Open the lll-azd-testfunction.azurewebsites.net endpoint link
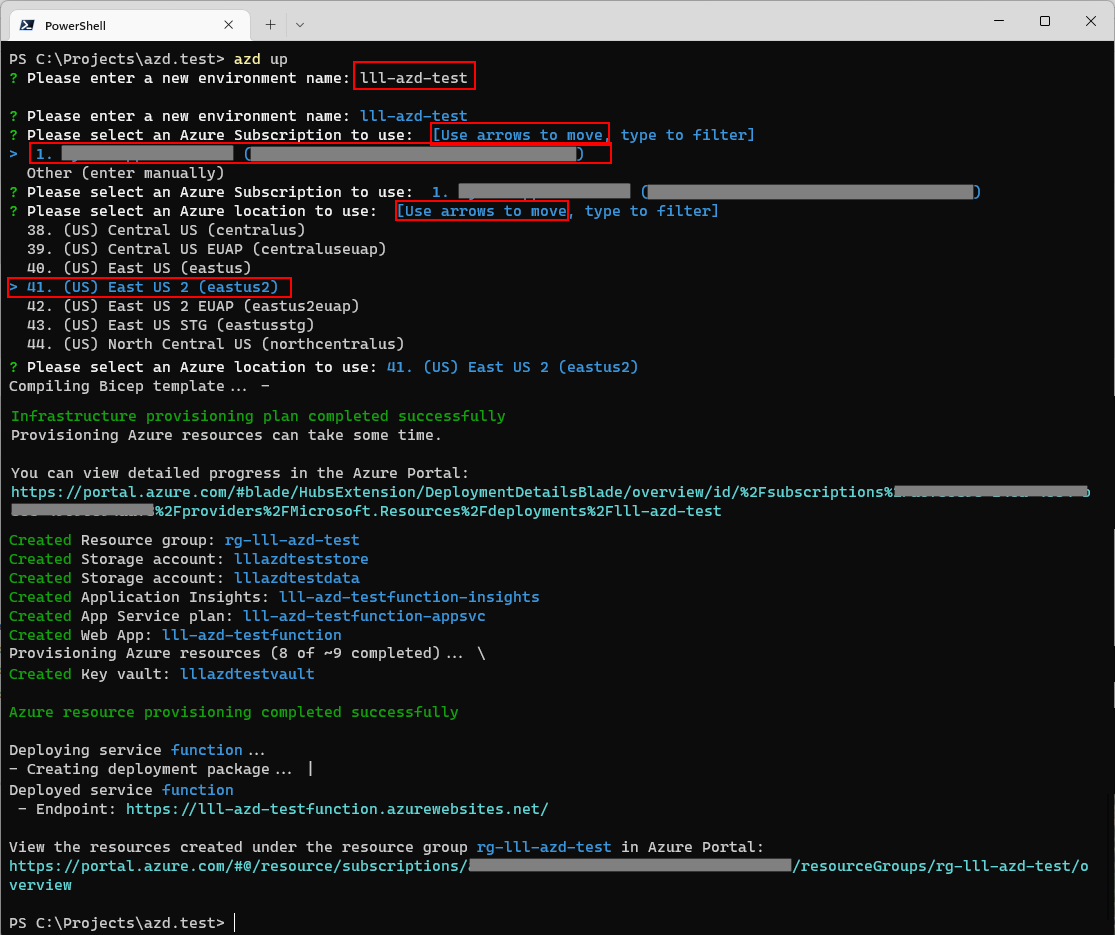The height and width of the screenshot is (935, 1115). (x=337, y=809)
